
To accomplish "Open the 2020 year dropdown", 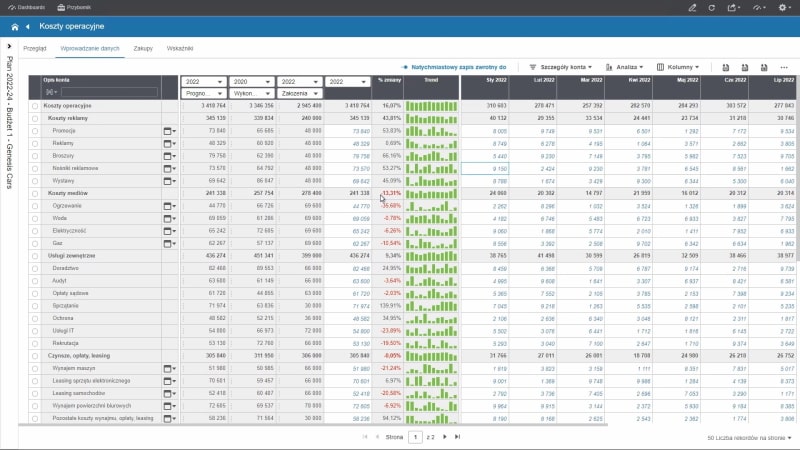I will click(x=252, y=82).
